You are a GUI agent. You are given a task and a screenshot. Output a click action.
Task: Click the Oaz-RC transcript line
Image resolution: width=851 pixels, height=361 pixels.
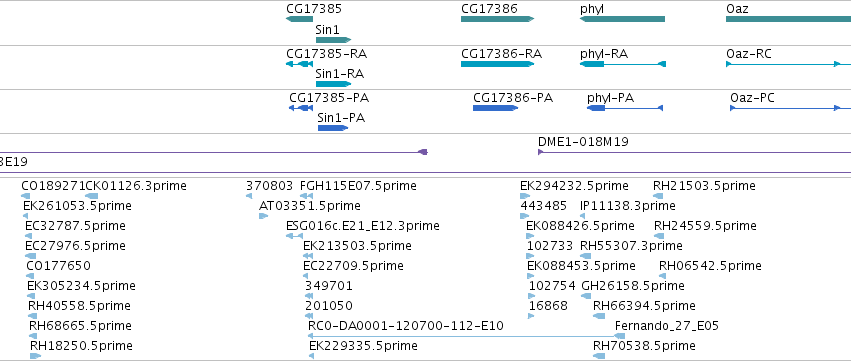coord(789,64)
